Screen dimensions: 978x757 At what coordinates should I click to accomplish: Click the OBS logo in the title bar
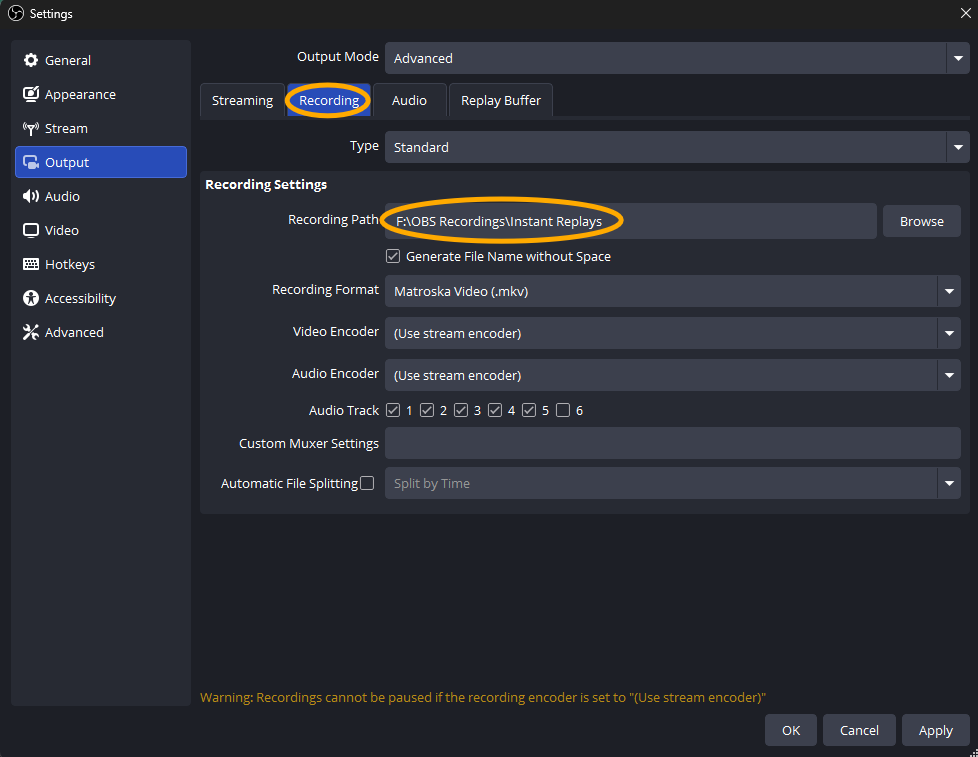coord(16,13)
